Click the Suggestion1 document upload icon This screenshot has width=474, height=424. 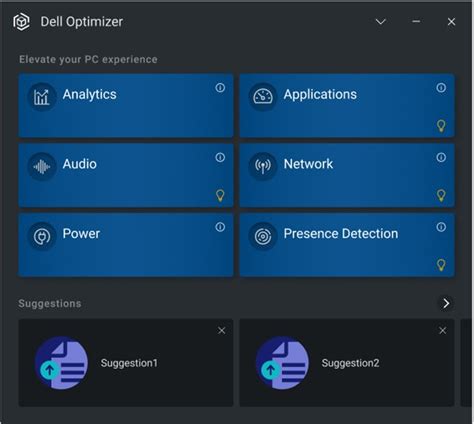pos(61,363)
